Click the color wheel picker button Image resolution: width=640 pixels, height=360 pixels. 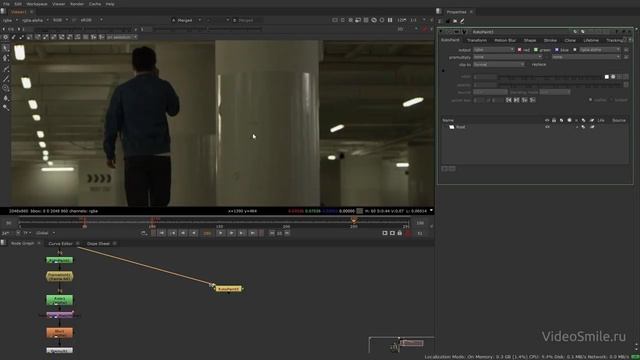pyautogui.click(x=613, y=77)
